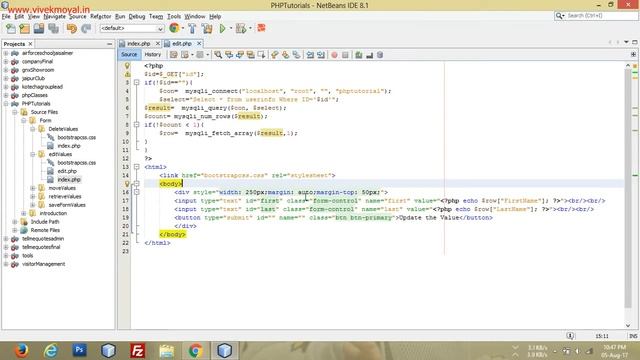This screenshot has width=640, height=360.
Task: Select the History view button
Action: click(x=153, y=54)
